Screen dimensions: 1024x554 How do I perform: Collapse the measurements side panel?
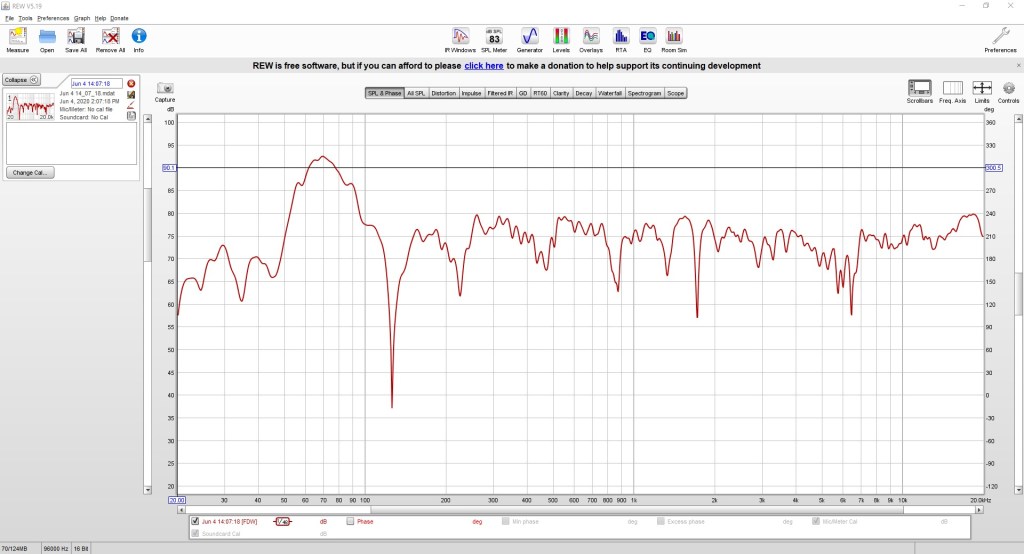20,79
